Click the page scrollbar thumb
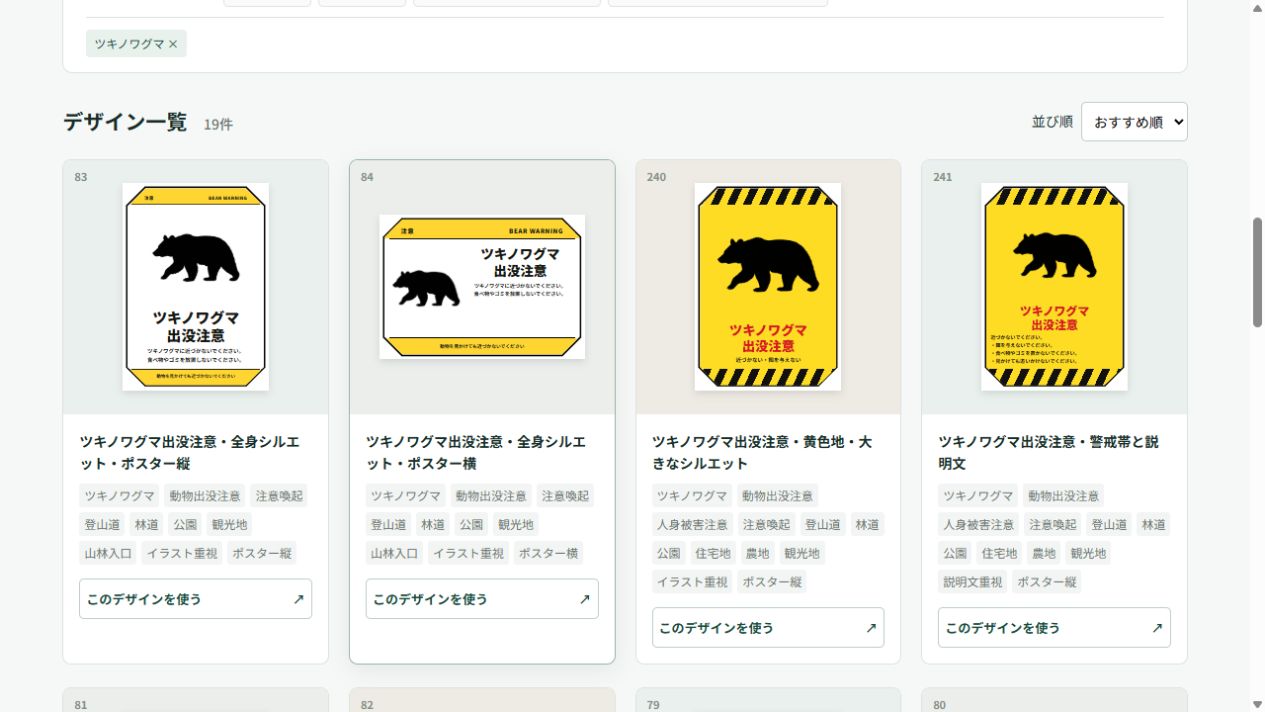Image resolution: width=1265 pixels, height=712 pixels. tap(1257, 272)
